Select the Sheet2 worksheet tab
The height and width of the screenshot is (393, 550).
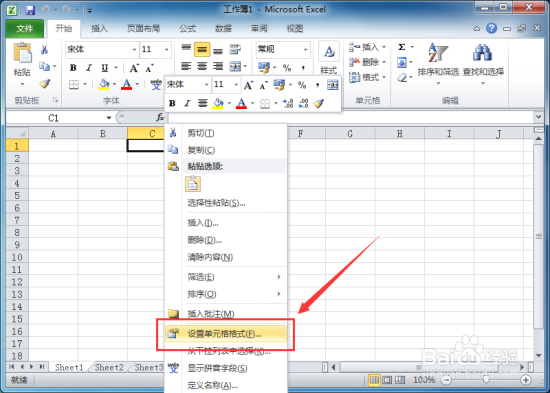(x=109, y=367)
